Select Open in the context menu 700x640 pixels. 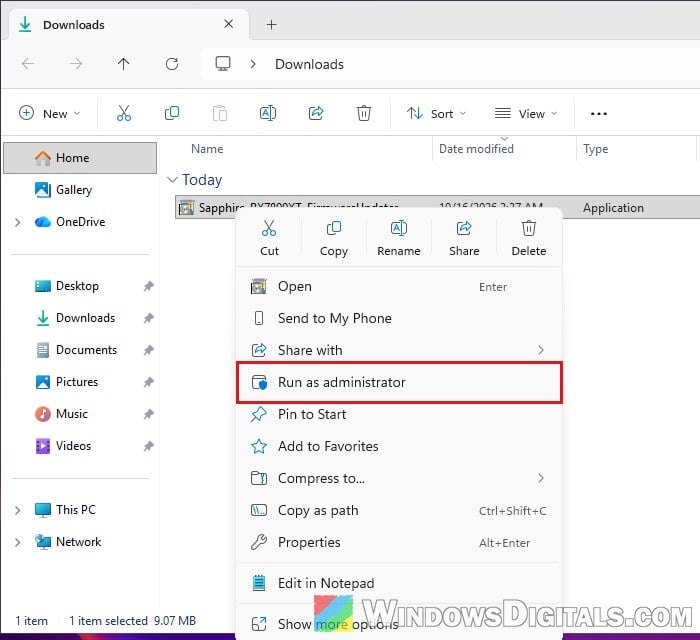[399, 287]
